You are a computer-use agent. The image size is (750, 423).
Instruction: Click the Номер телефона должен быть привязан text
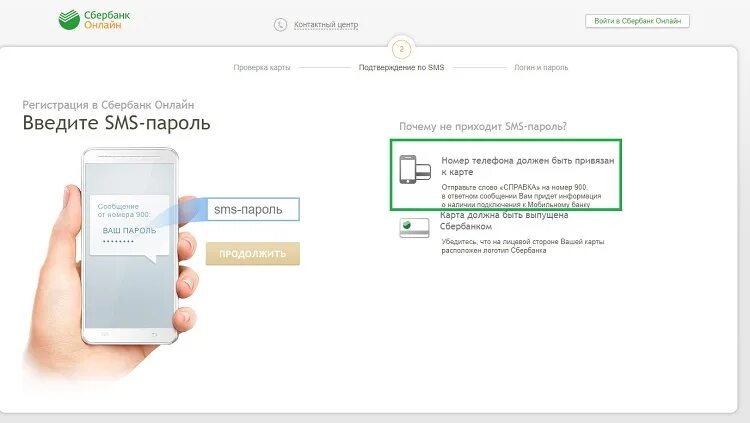pos(528,166)
